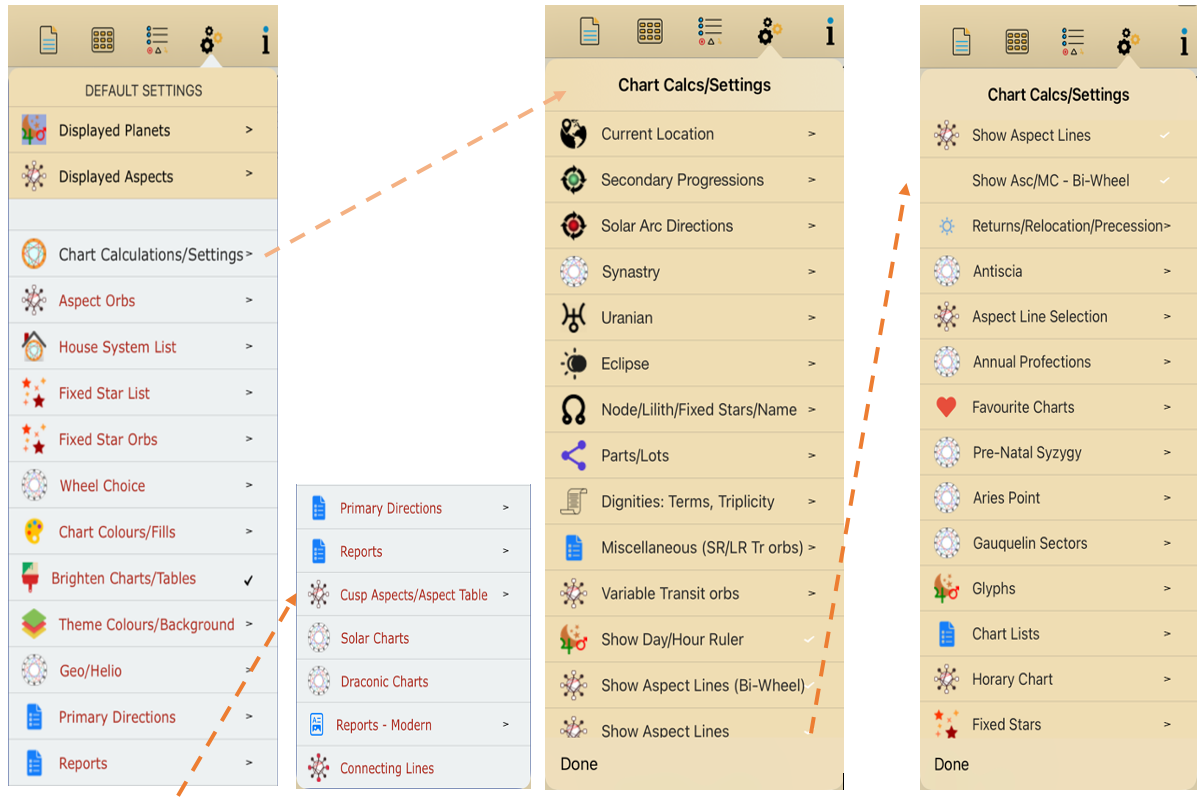Click the House System List house icon
1204x802 pixels.
tap(34, 347)
